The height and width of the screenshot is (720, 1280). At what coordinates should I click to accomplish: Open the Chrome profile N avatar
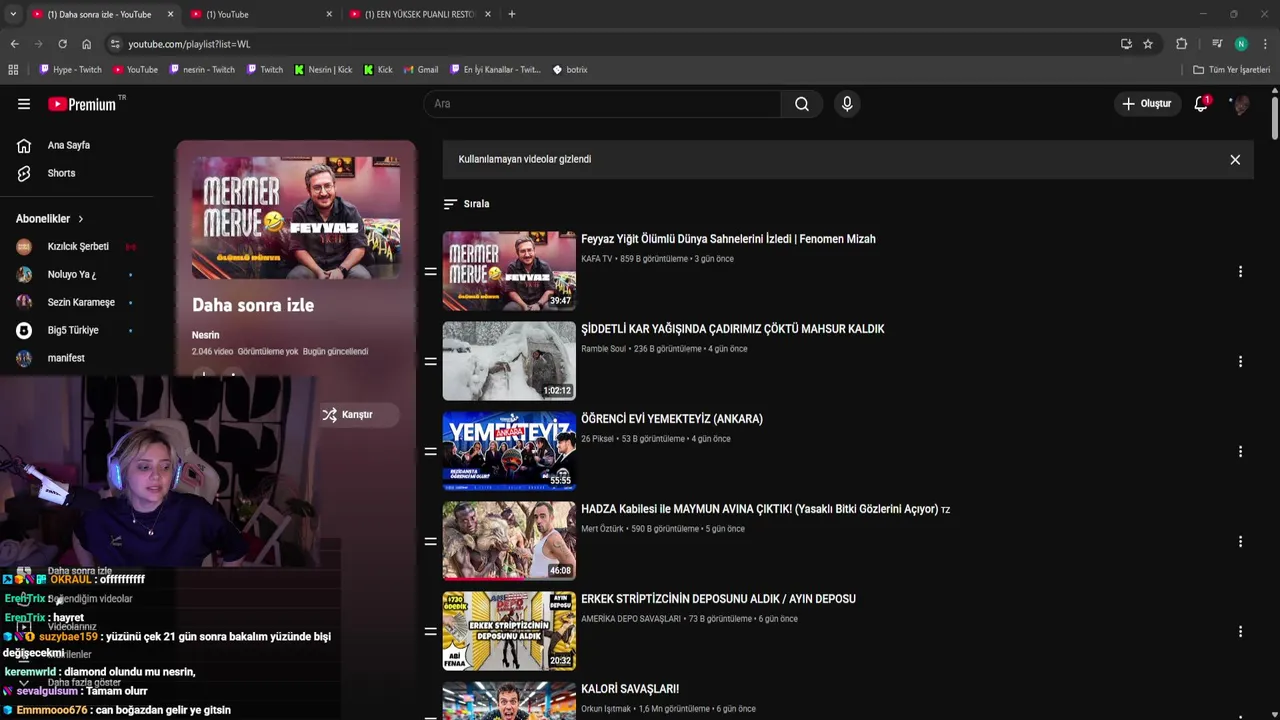tap(1241, 44)
